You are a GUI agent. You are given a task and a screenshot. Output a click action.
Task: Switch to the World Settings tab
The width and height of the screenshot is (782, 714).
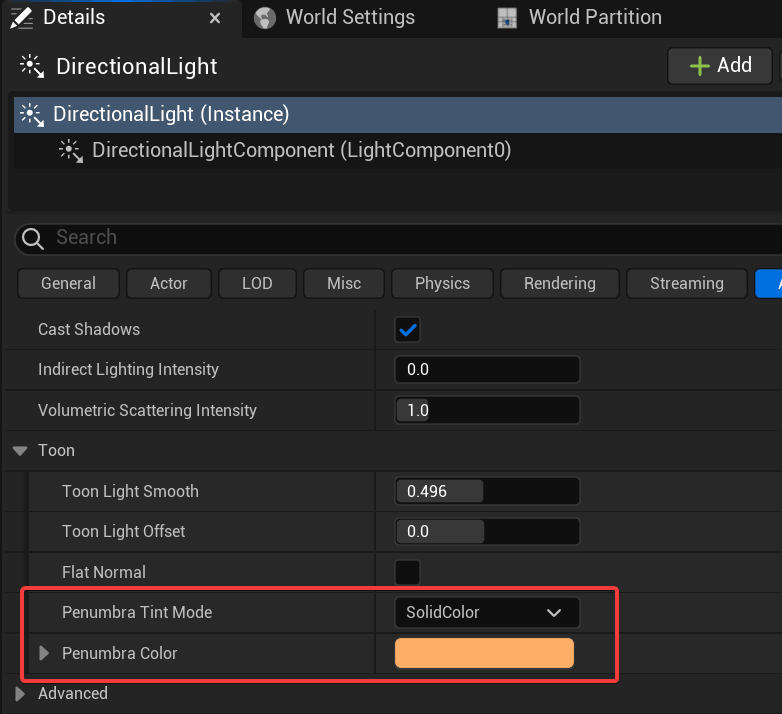[350, 17]
